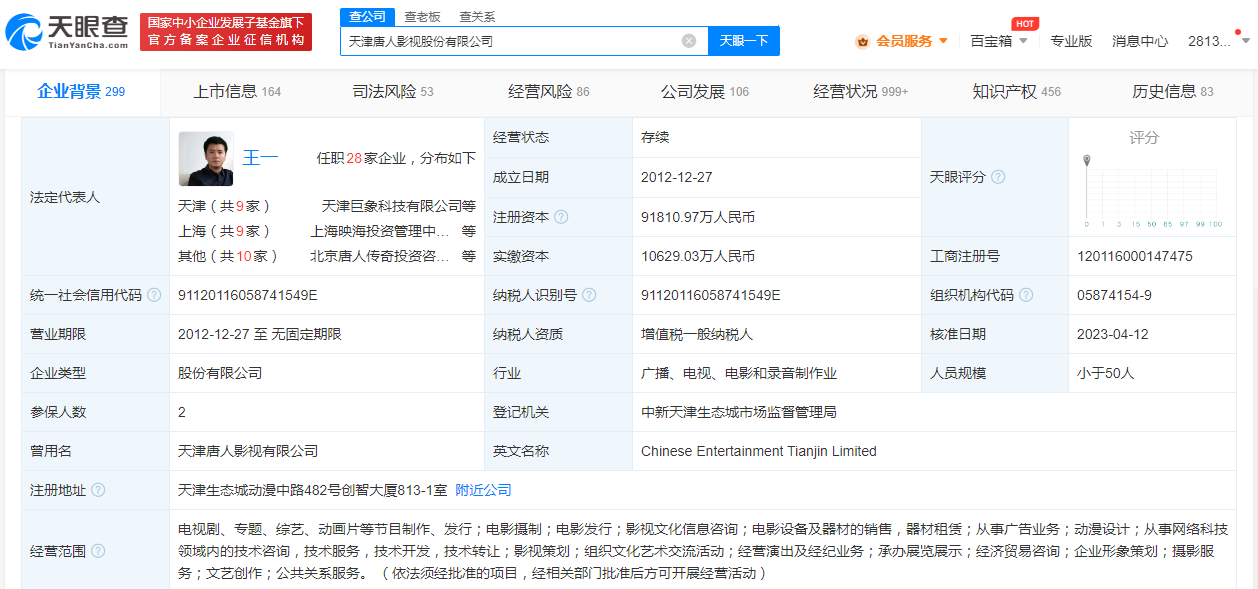Open 上海映海投资管理 company link
The height and width of the screenshot is (589, 1258).
380,231
